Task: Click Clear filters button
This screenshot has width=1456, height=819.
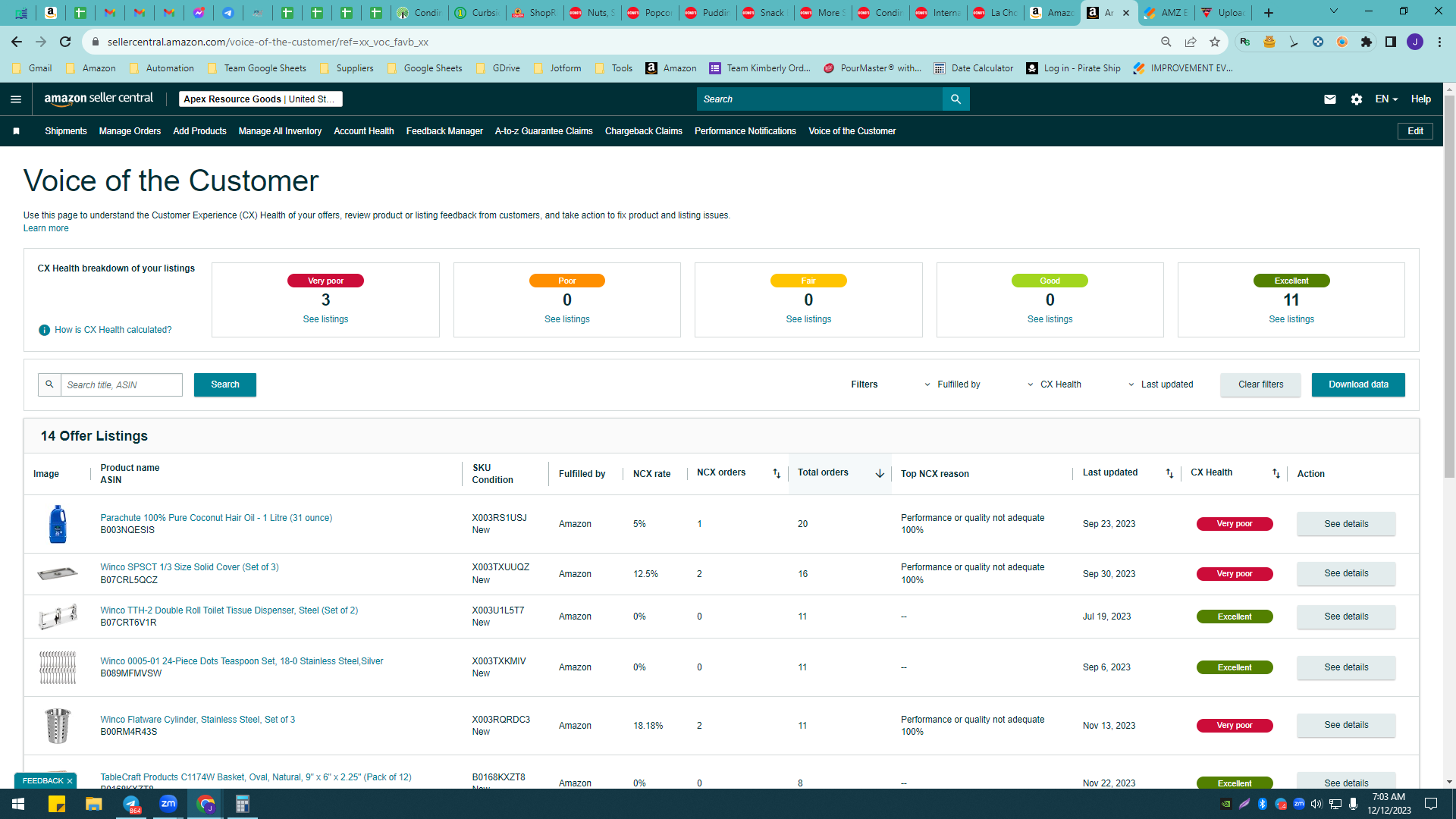Action: [1260, 384]
